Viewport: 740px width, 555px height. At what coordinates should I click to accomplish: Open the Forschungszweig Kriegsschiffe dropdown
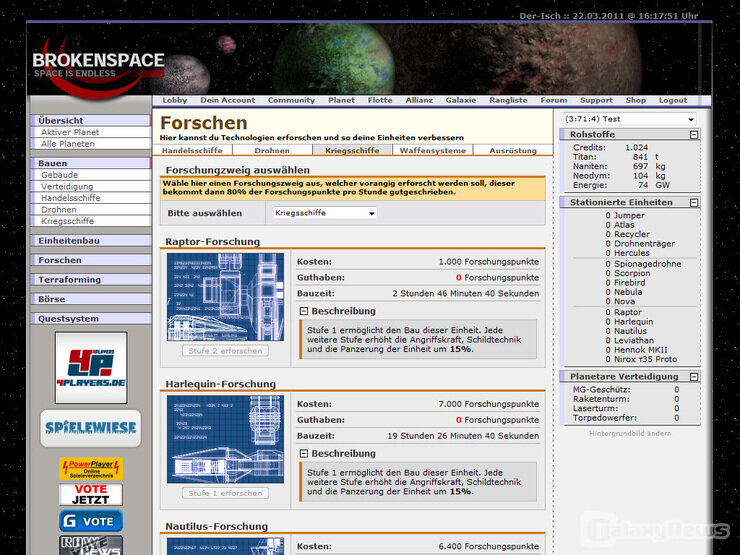point(325,213)
